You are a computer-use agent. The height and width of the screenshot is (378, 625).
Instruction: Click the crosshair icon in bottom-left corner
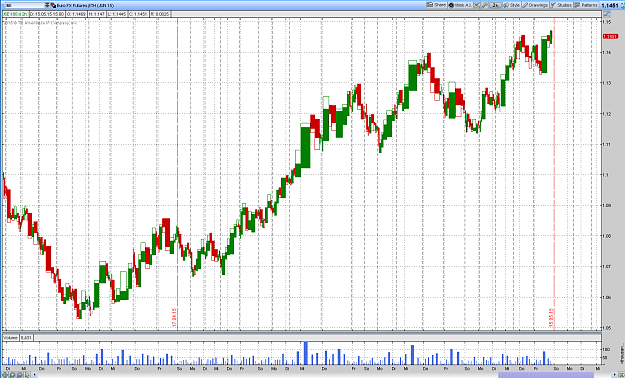tap(5, 375)
